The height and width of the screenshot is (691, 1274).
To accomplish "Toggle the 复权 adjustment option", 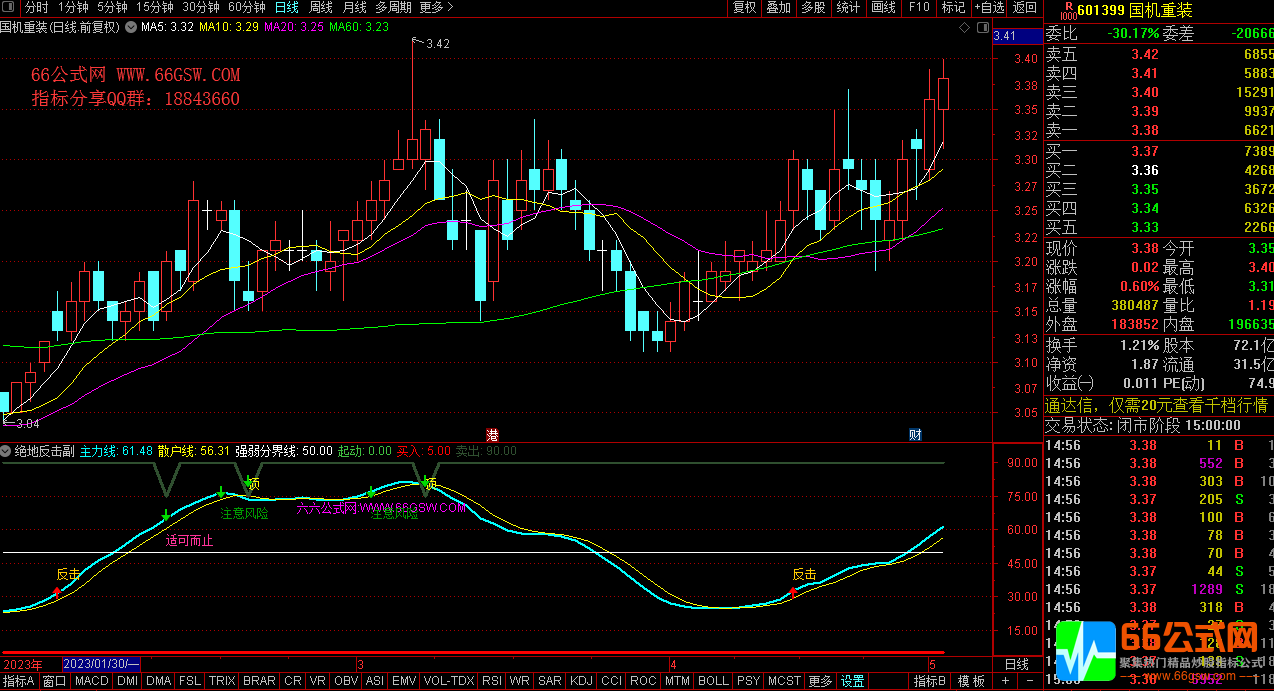I will tap(745, 7).
